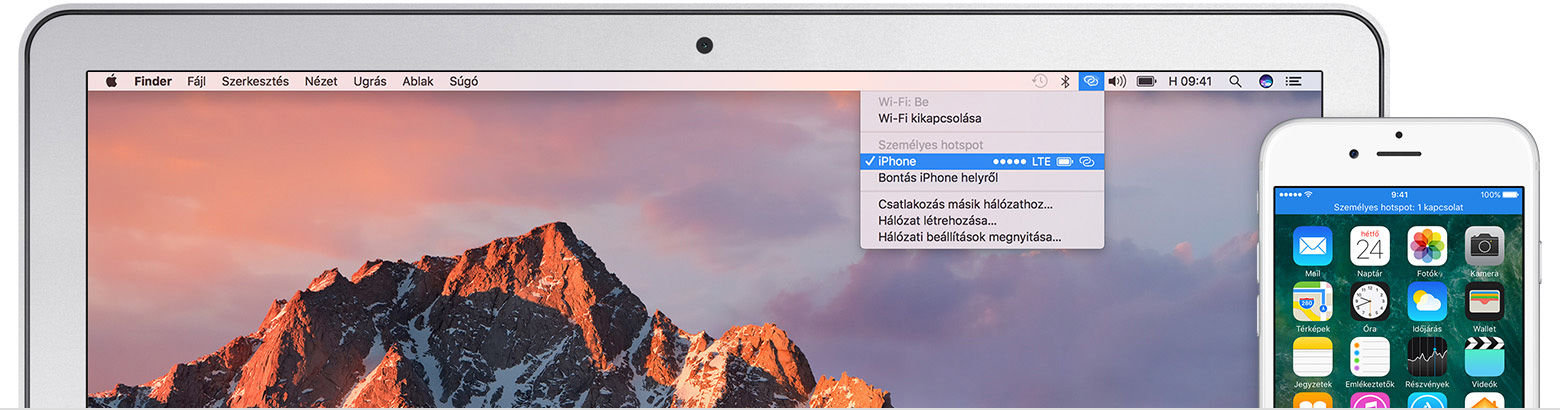Click the Personal Hotspot link icon in menu bar

(x=1091, y=81)
